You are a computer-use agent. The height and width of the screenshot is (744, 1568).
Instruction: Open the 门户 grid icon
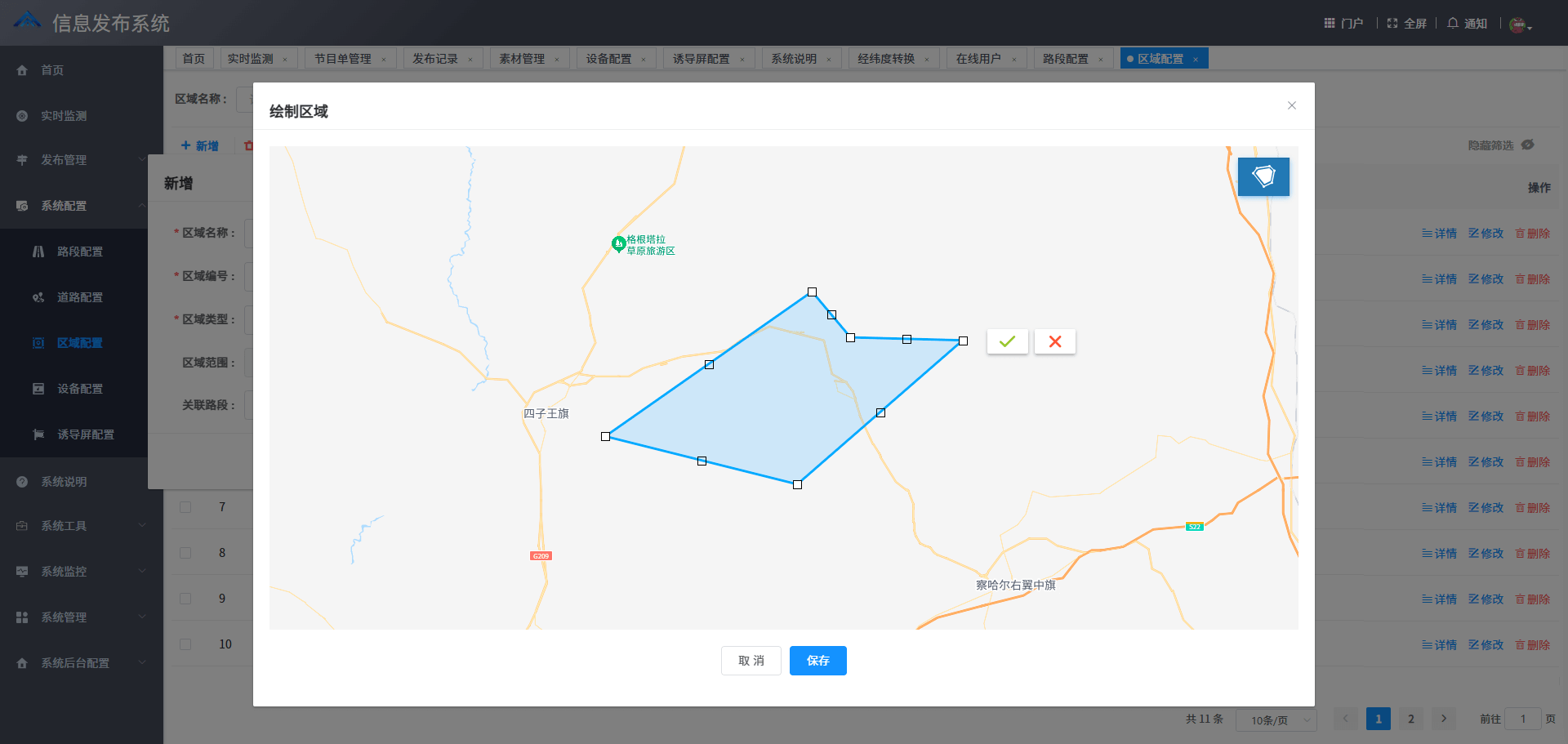(x=1330, y=23)
